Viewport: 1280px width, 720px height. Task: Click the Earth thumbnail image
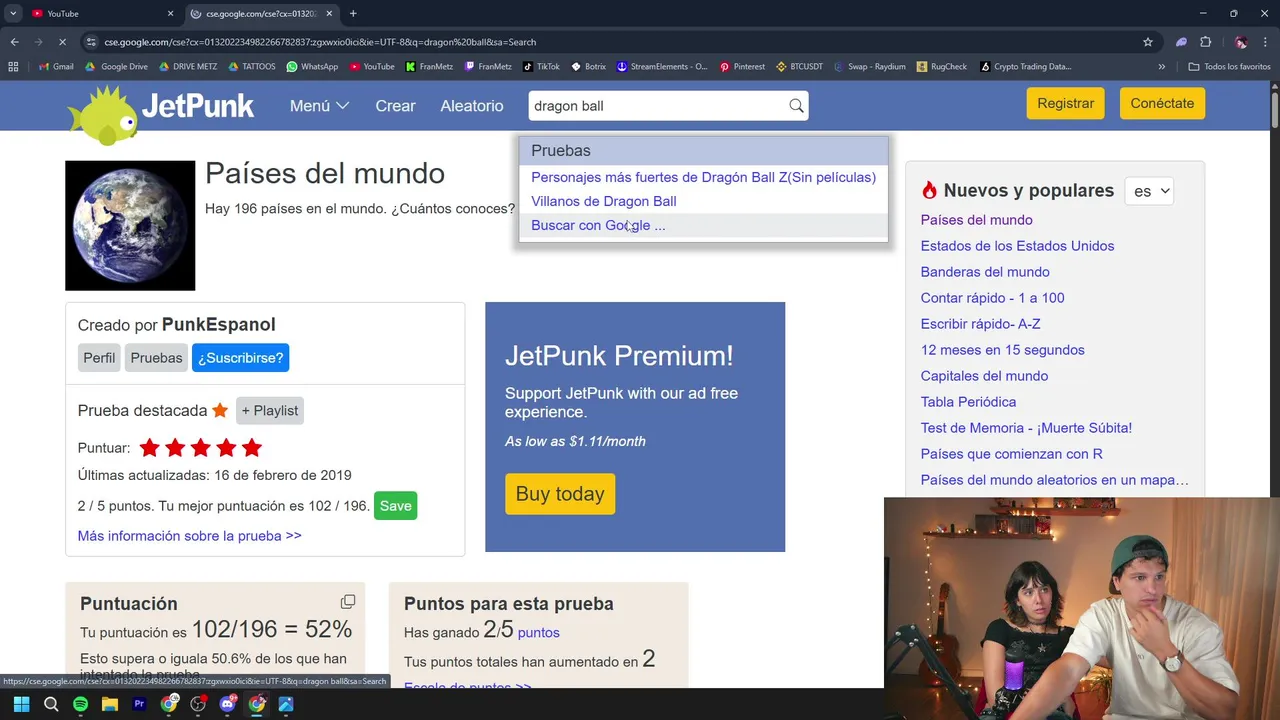point(130,225)
